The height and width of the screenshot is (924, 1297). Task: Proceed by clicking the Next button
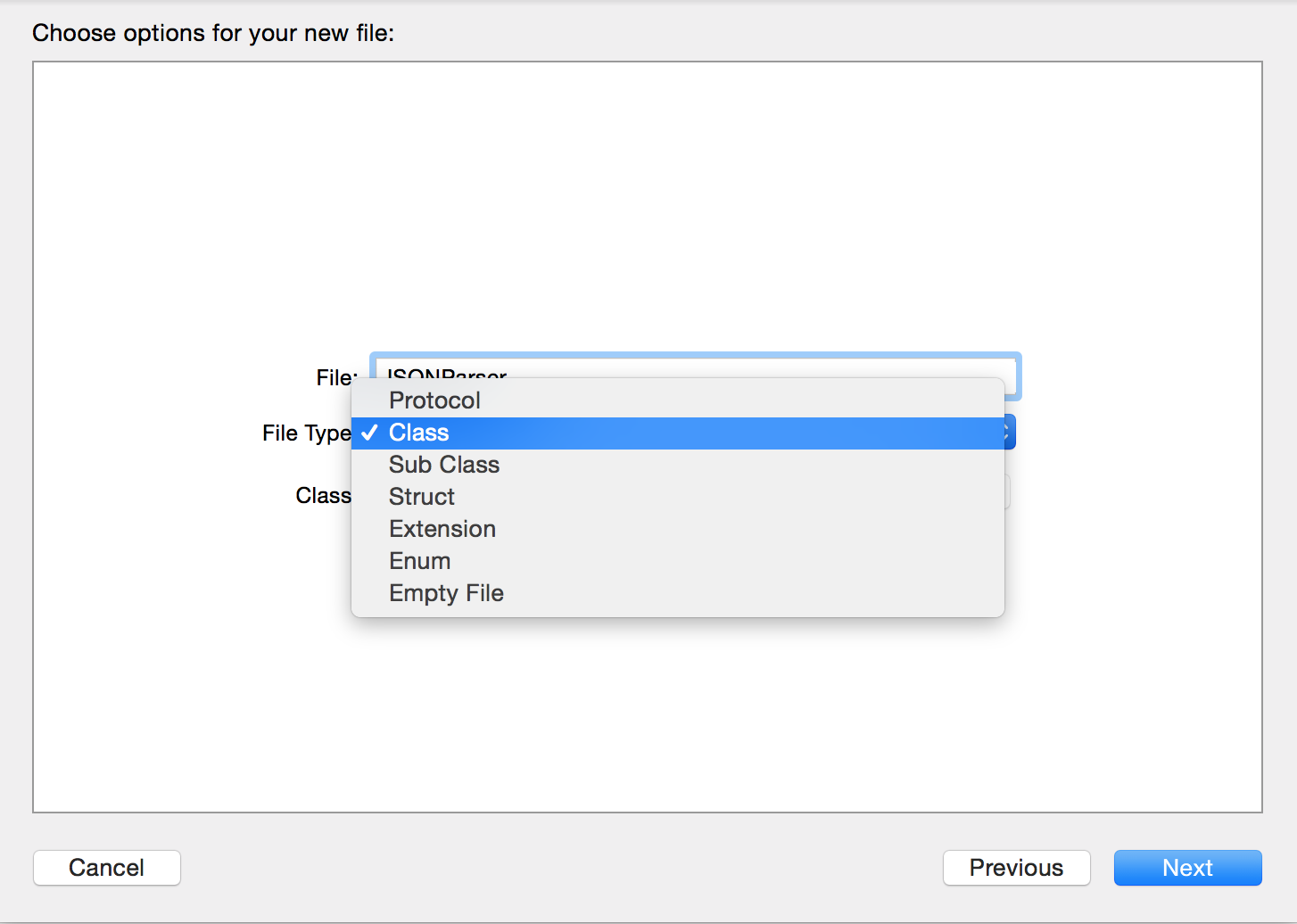tap(1187, 868)
